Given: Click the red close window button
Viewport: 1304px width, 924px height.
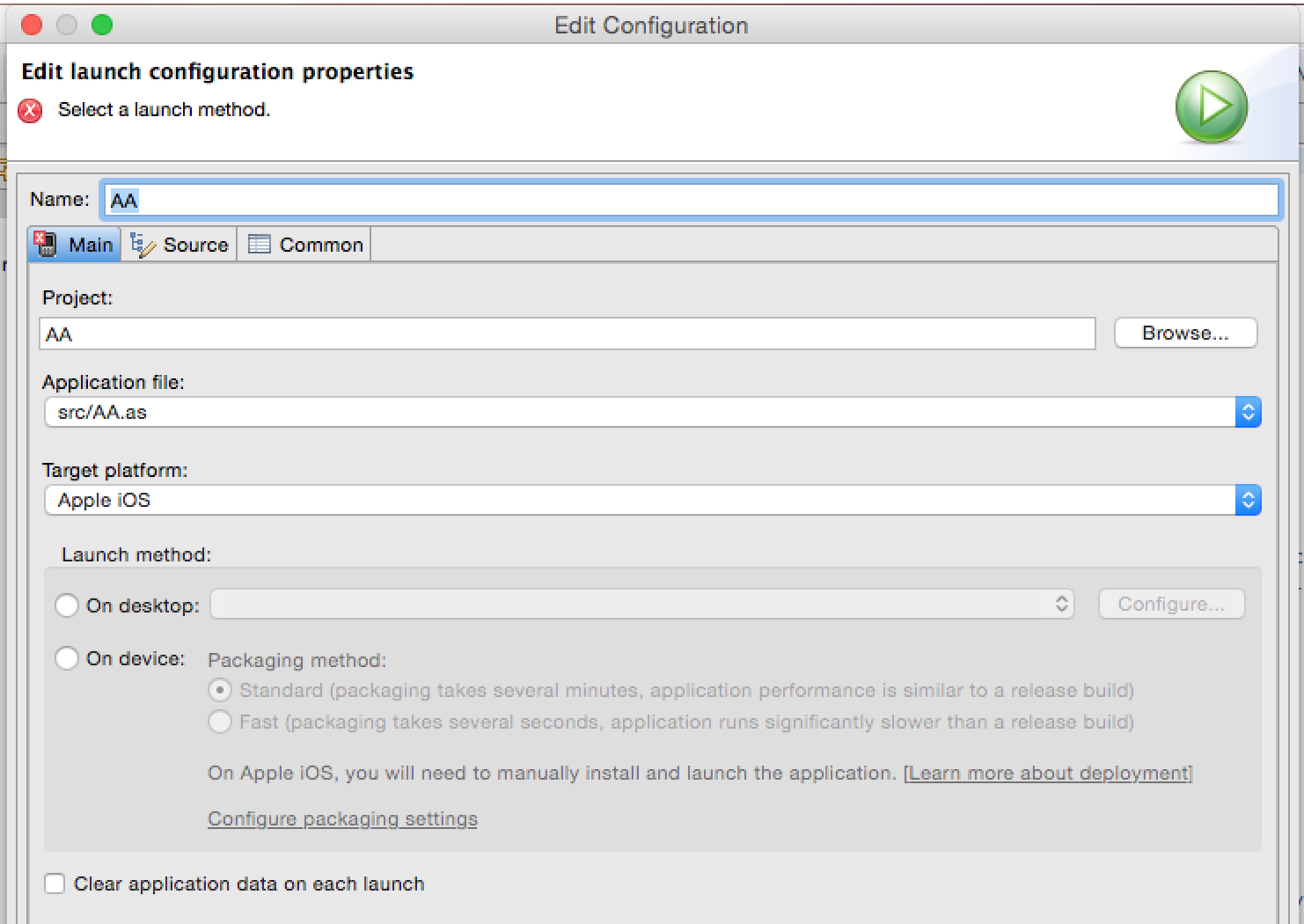Looking at the screenshot, I should pos(32,25).
